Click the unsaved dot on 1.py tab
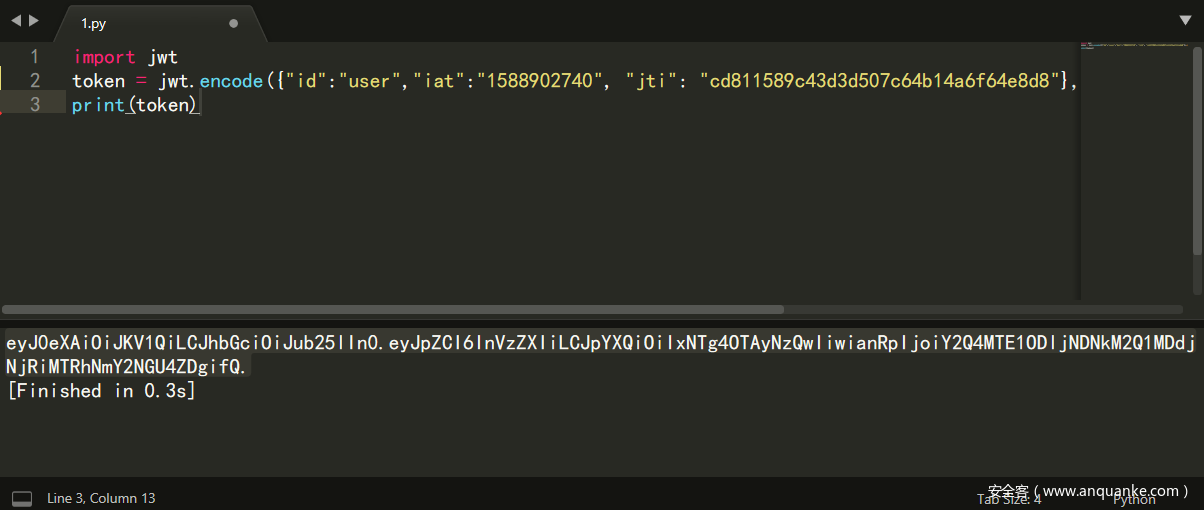Screen dimensions: 1204x510 [233, 23]
